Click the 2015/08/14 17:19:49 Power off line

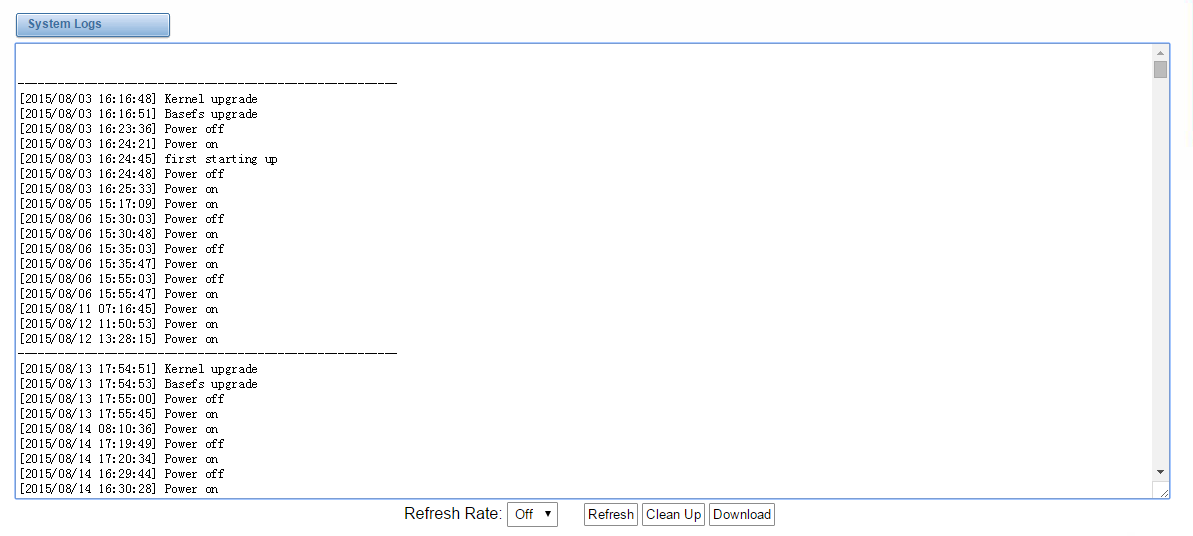click(x=122, y=444)
